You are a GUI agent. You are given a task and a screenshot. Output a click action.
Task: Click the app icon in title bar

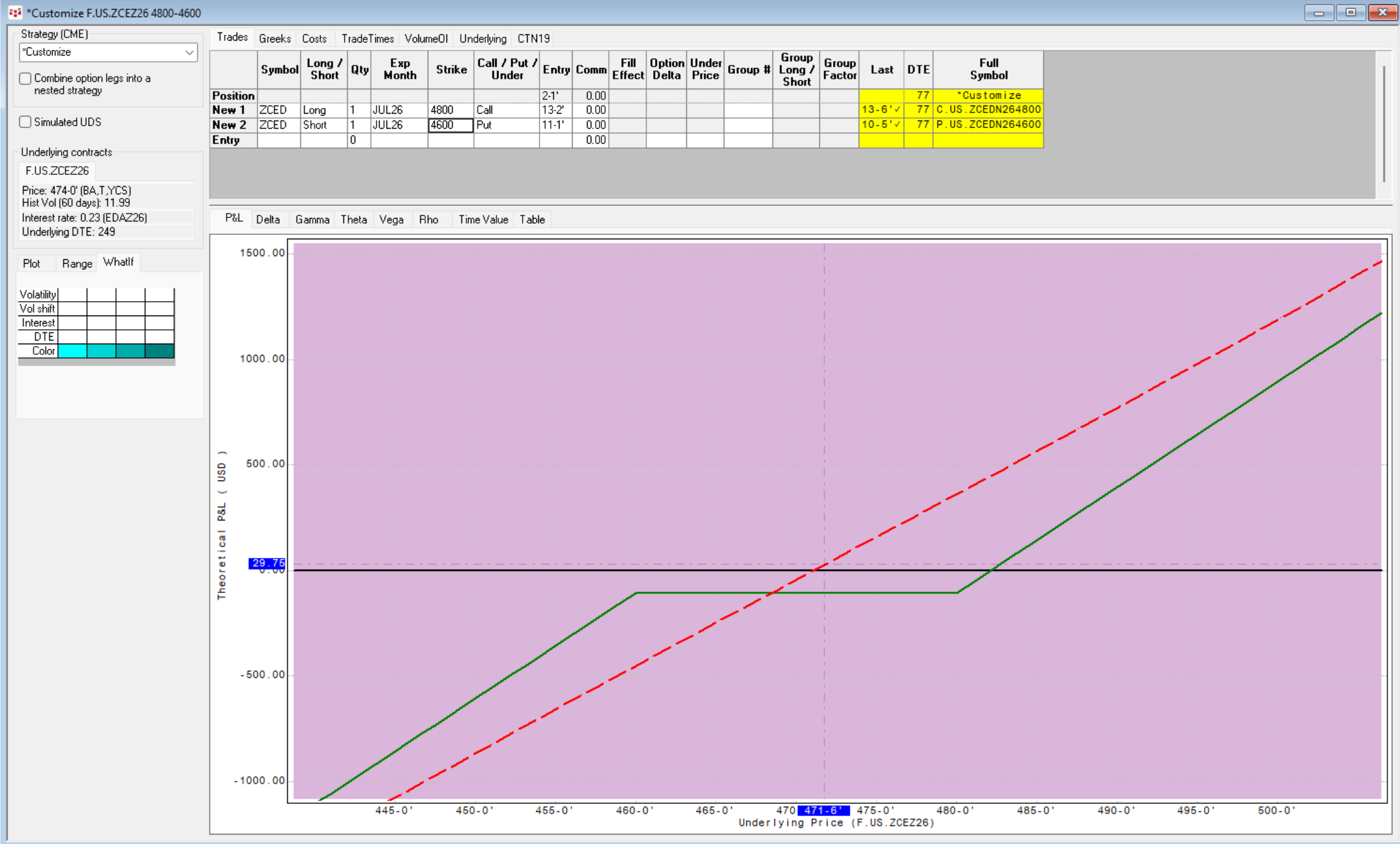(x=15, y=12)
